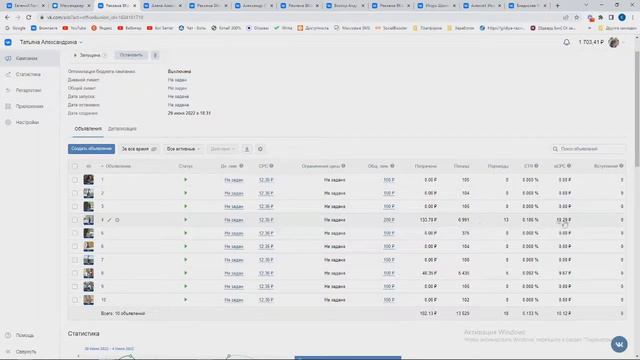This screenshot has width=640, height=360.
Task: Open a new browser tab
Action: pyautogui.click(x=558, y=6)
